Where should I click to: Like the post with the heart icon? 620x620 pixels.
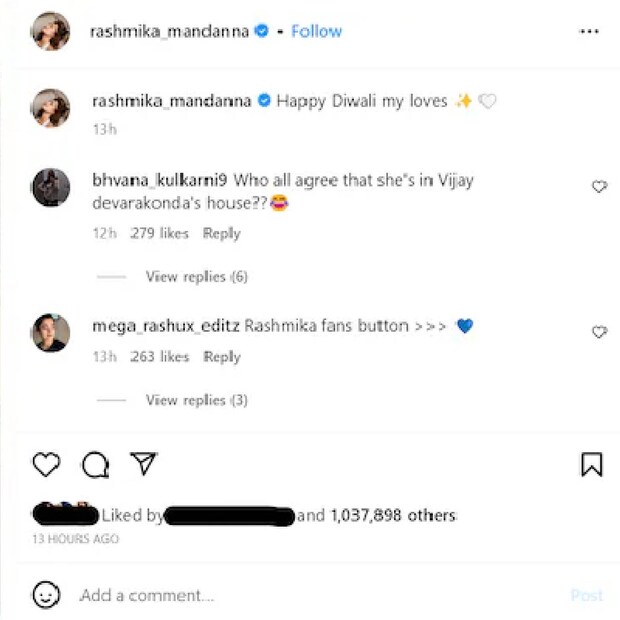(x=46, y=464)
